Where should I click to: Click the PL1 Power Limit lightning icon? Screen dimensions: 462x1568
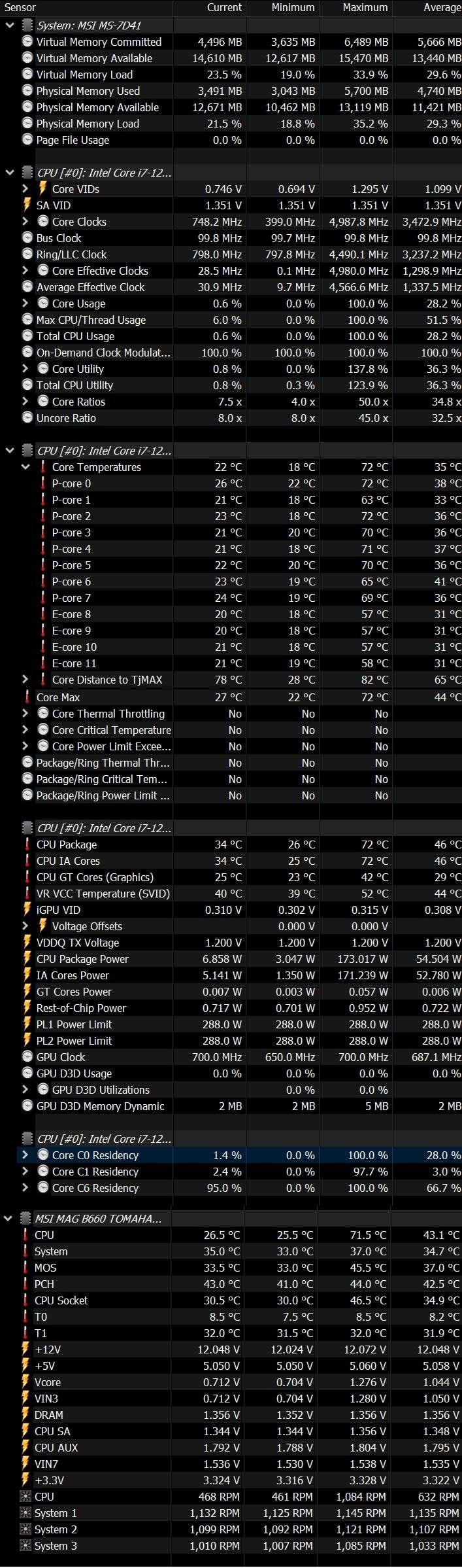click(27, 1024)
